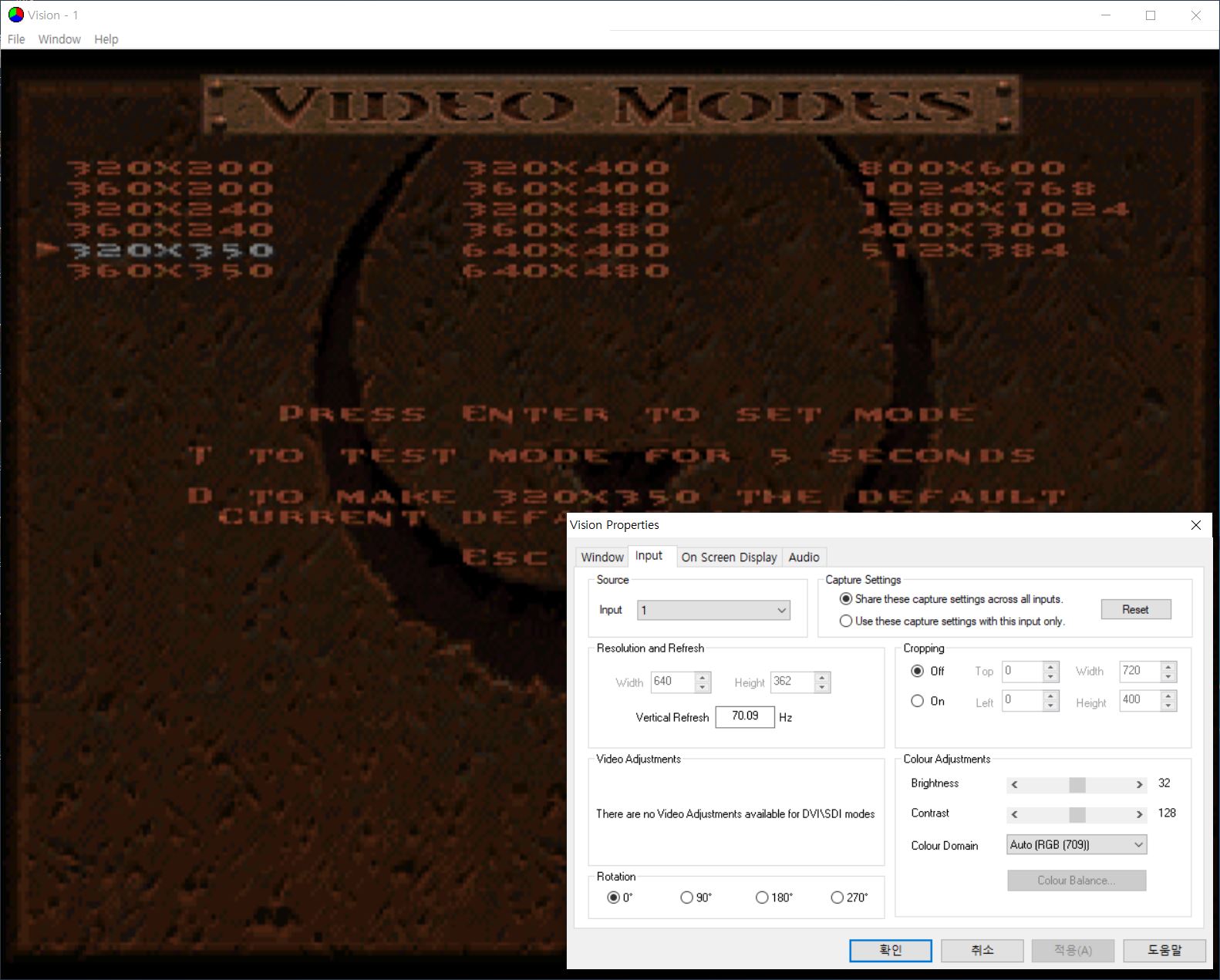
Task: Increase Cropping Height 400 with up arrow
Action: point(1168,696)
